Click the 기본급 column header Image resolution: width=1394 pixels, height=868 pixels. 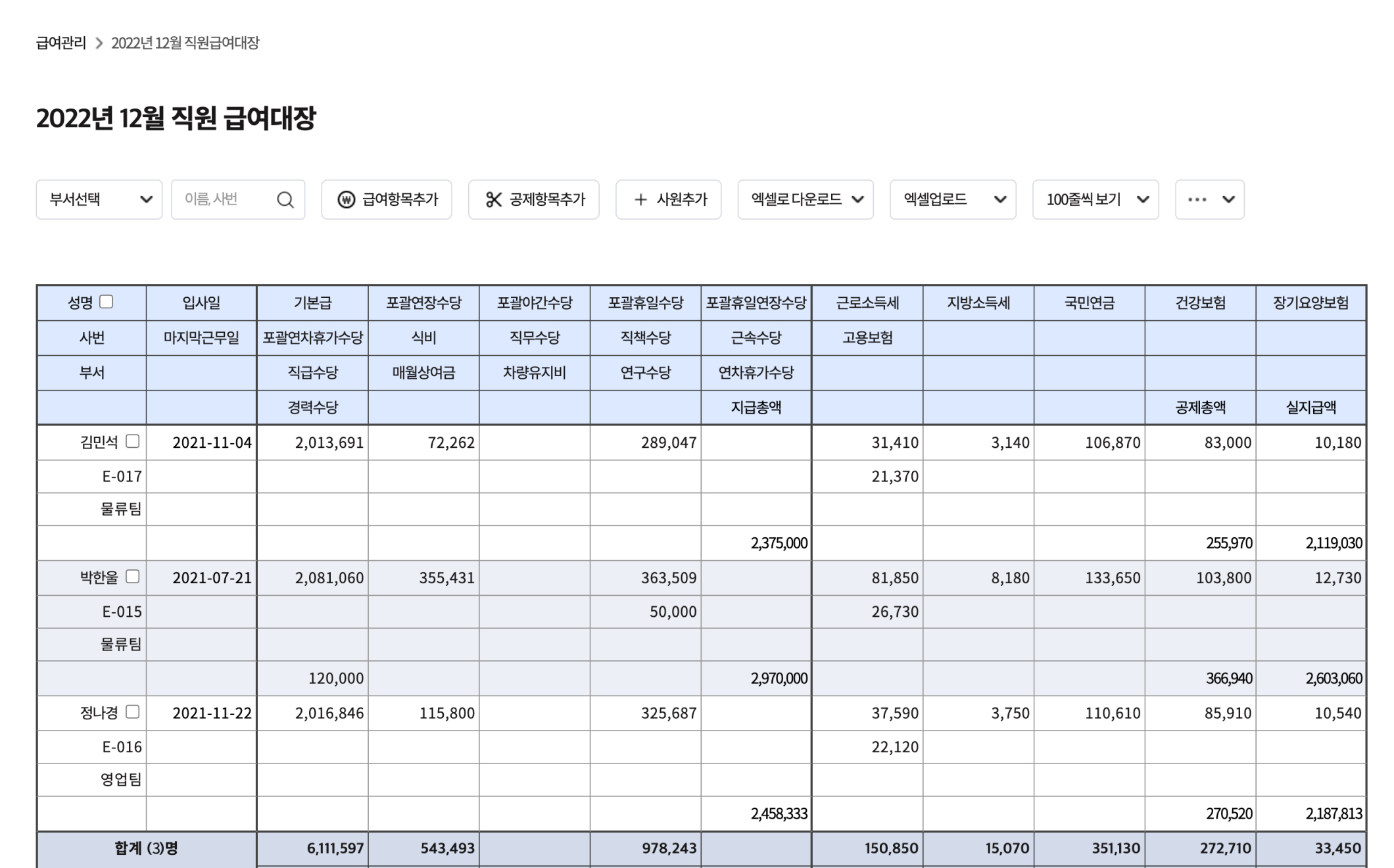[312, 303]
